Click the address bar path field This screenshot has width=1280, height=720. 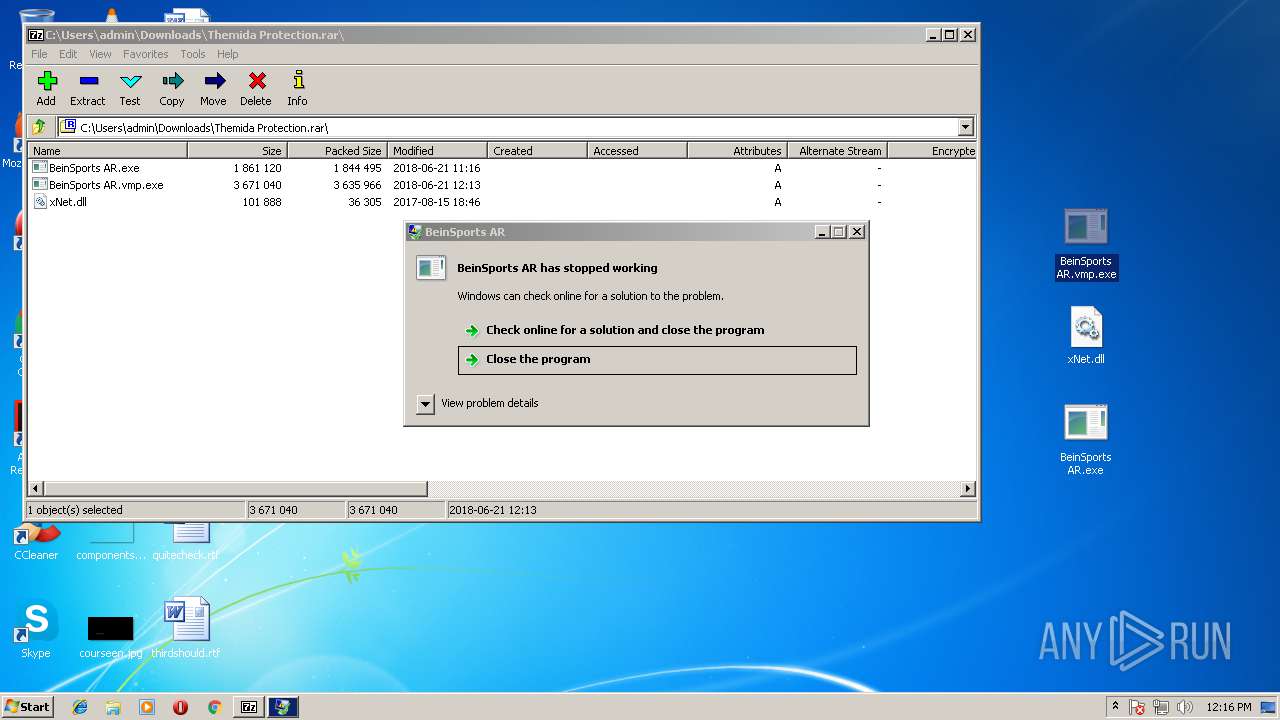coord(508,127)
